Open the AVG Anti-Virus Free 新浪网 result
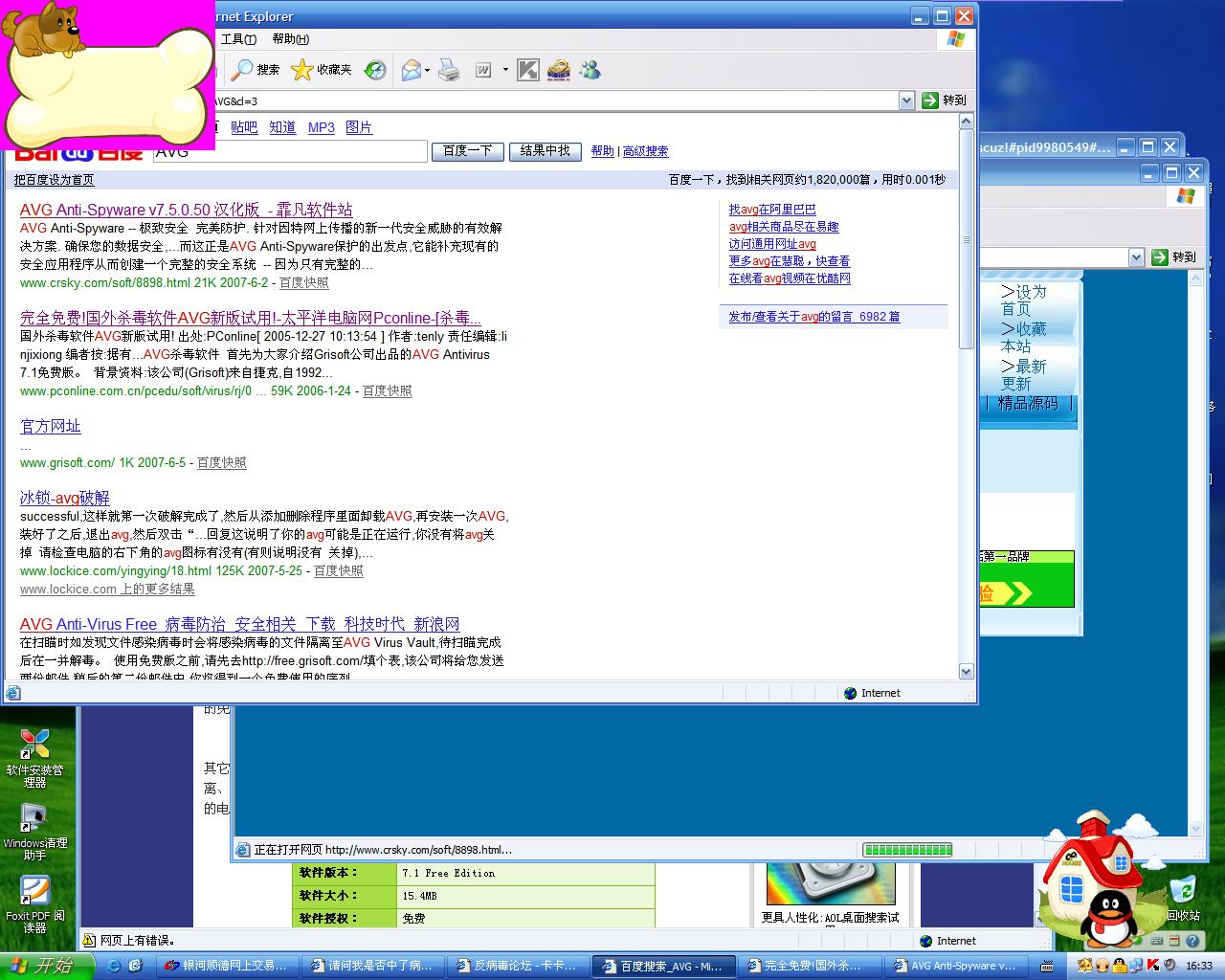Viewport: 1225px width, 980px height. pos(240,624)
